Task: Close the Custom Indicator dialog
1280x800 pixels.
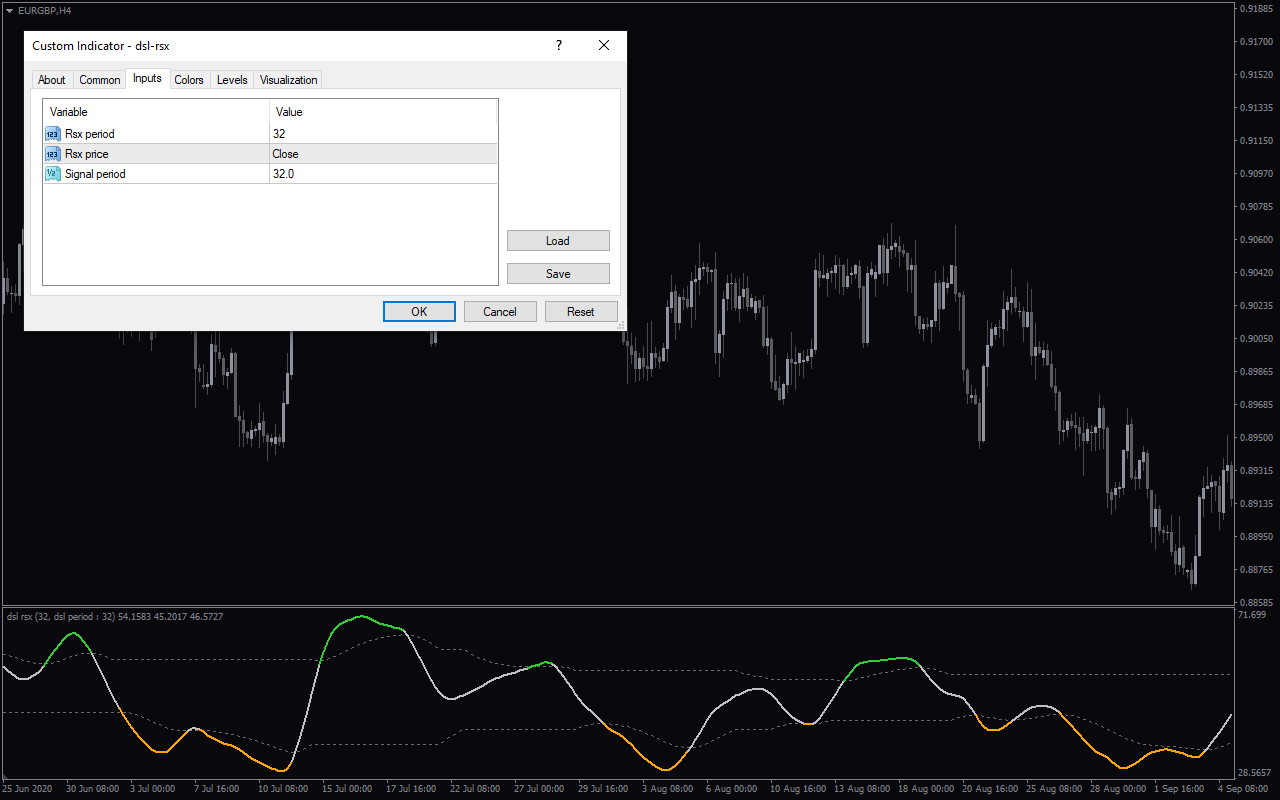Action: click(604, 46)
